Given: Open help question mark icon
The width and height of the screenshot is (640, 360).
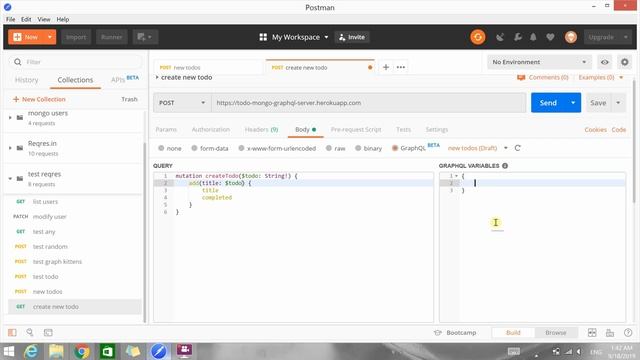Looking at the screenshot, I should [x=628, y=333].
